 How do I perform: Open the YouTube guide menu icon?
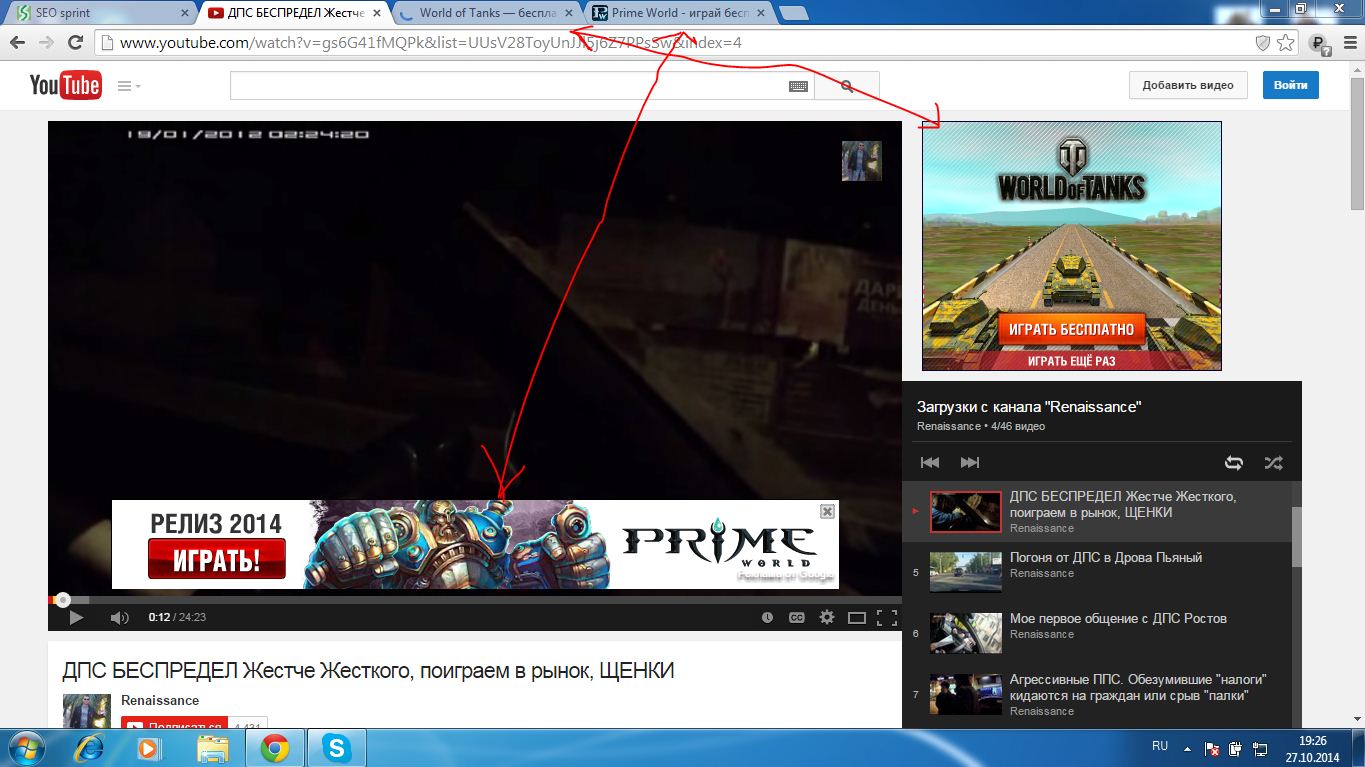pyautogui.click(x=128, y=86)
